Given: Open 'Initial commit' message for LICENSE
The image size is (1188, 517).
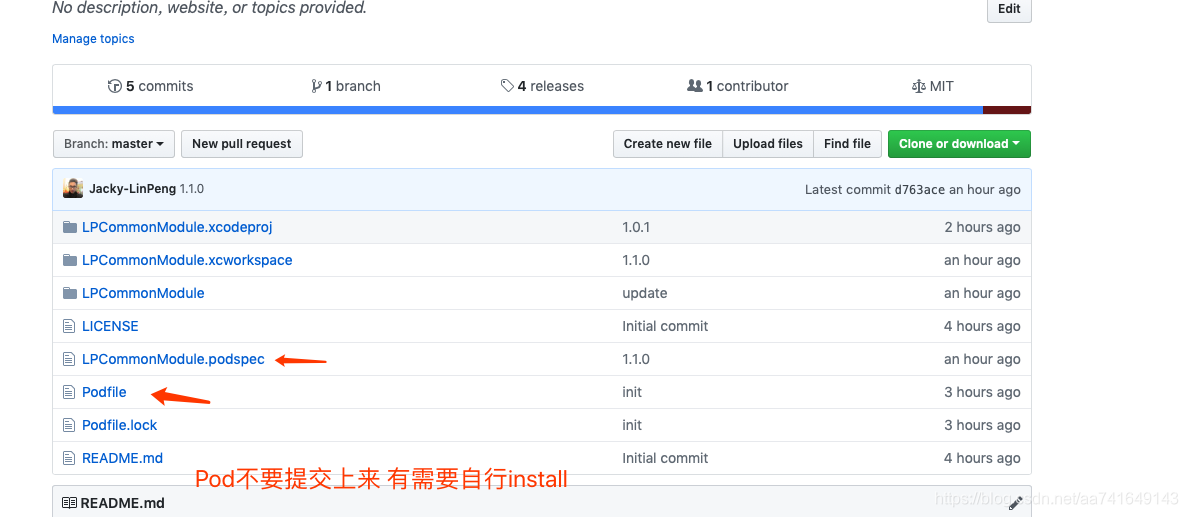Looking at the screenshot, I should coord(665,326).
